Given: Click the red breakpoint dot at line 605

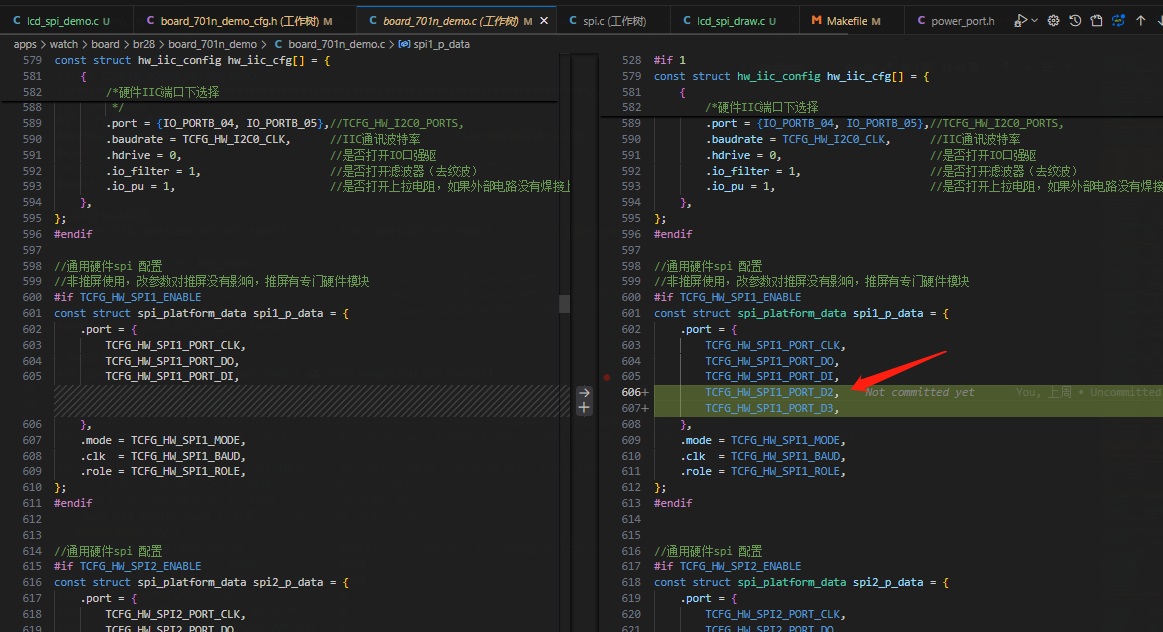Looking at the screenshot, I should tap(607, 377).
